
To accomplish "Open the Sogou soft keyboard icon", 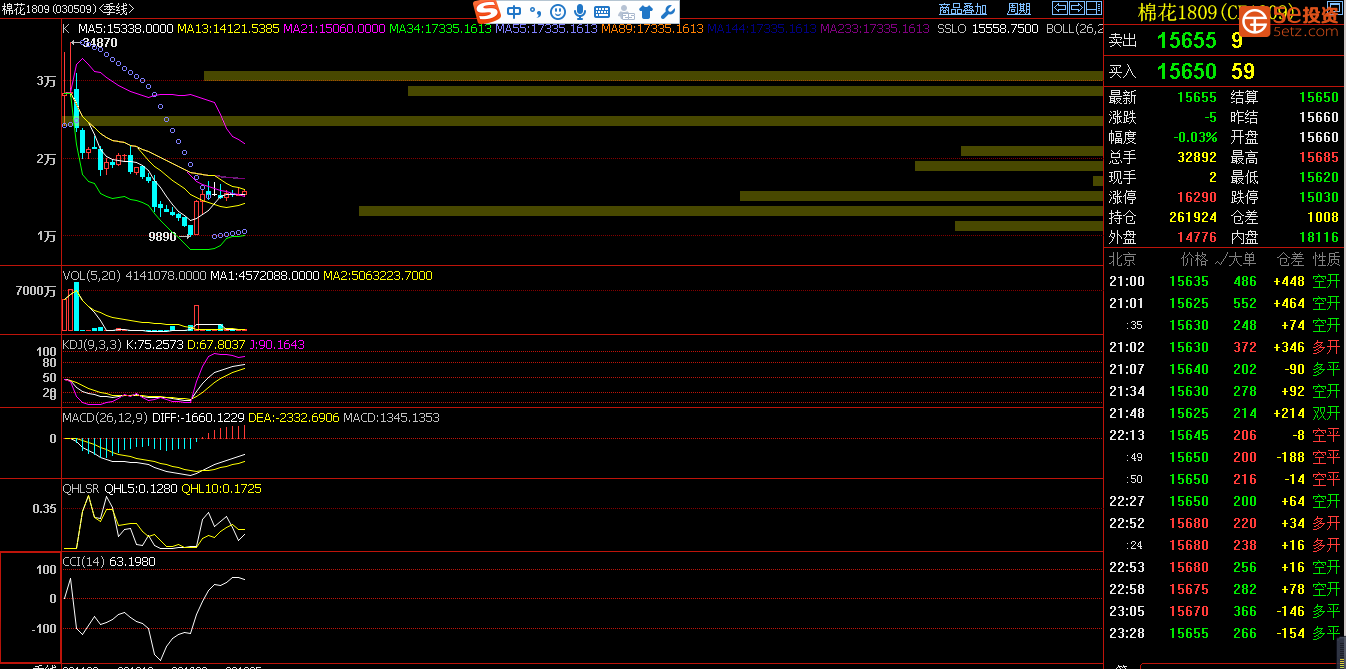I will coord(602,12).
